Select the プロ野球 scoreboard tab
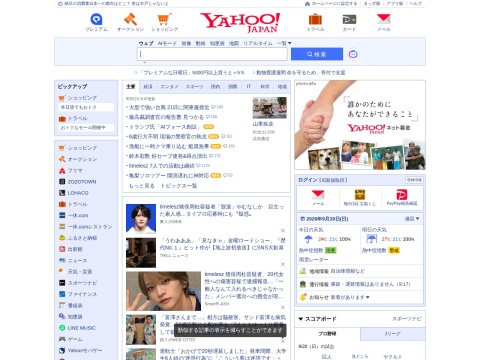Image resolution: width=480 pixels, height=360 pixels. tap(327, 334)
